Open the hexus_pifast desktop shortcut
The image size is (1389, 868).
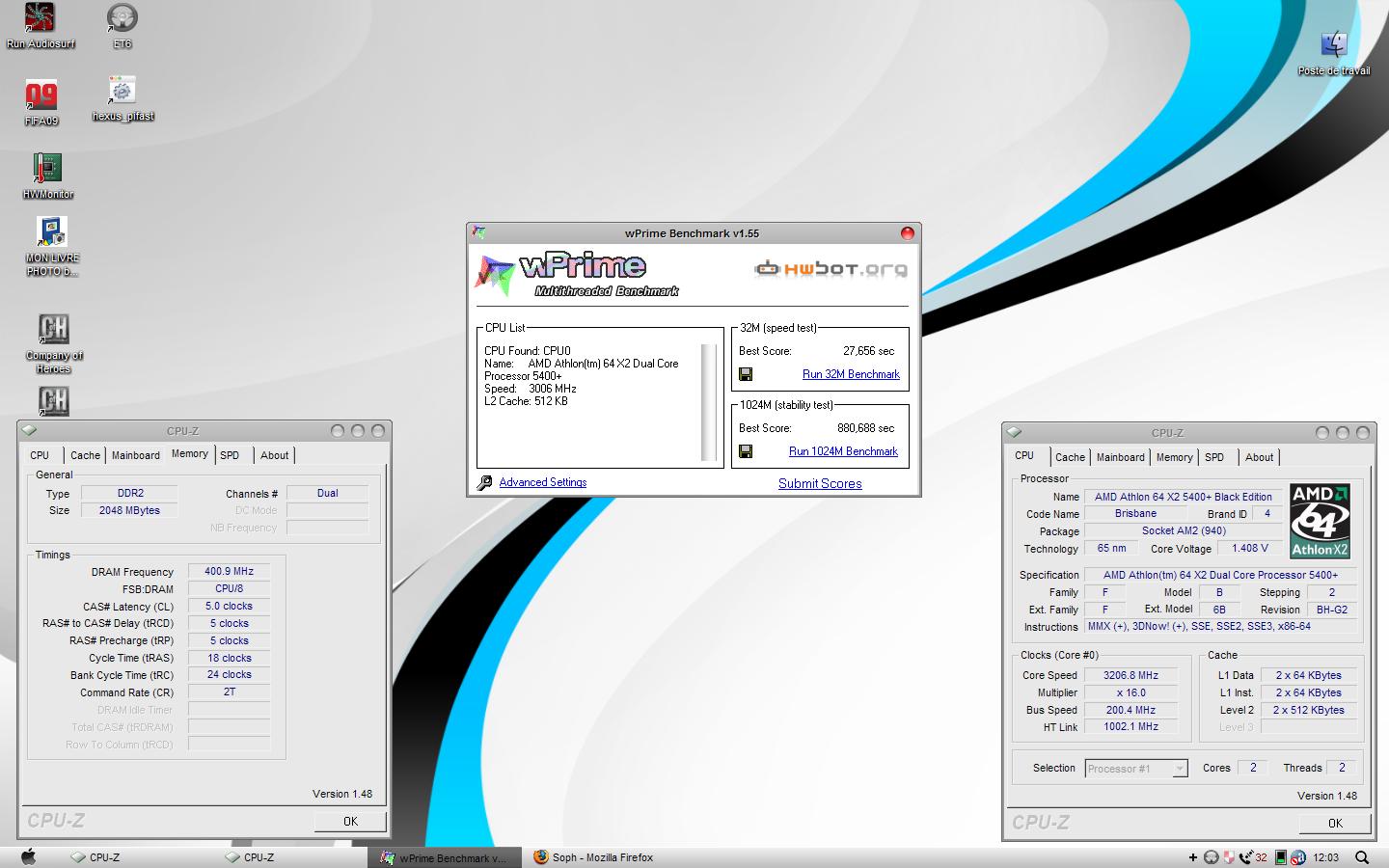coord(123,98)
